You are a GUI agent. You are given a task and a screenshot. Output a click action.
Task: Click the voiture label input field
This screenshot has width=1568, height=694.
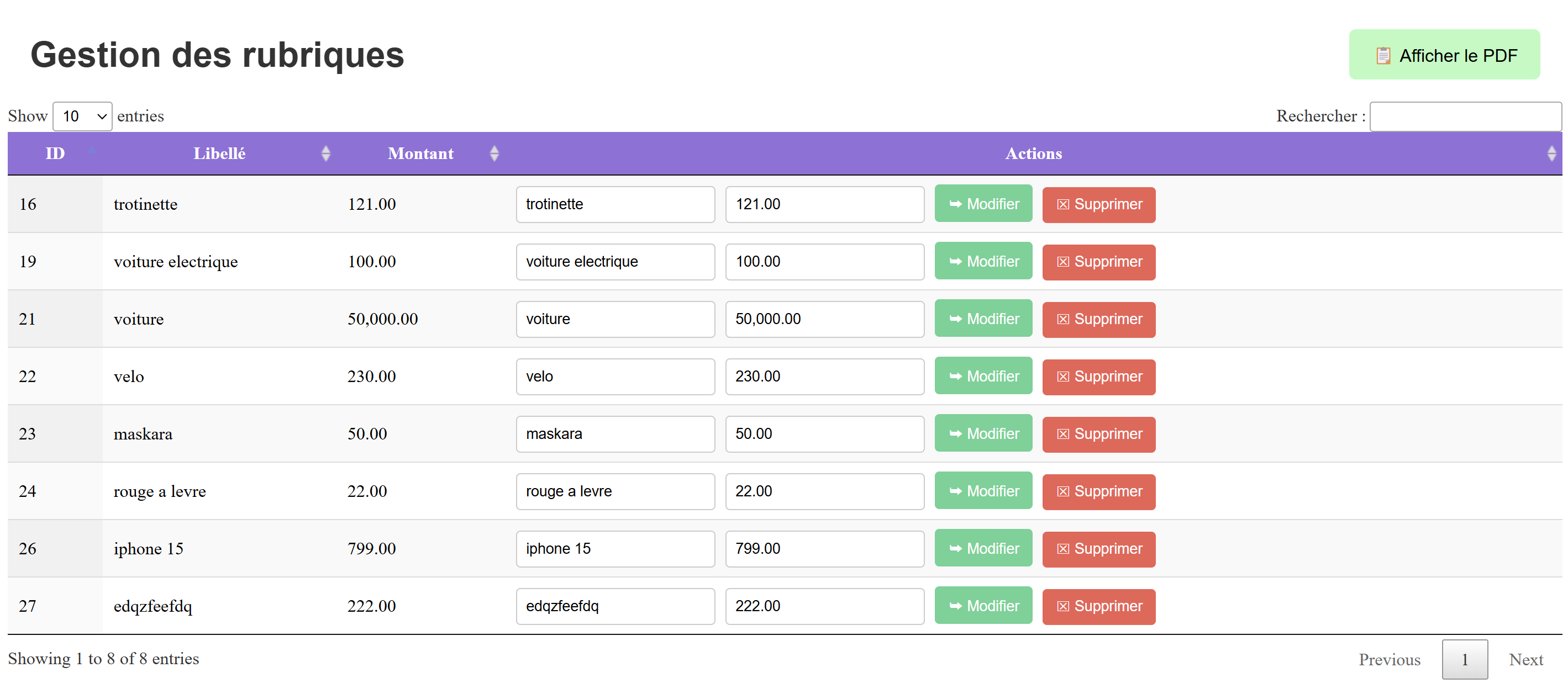(x=615, y=319)
